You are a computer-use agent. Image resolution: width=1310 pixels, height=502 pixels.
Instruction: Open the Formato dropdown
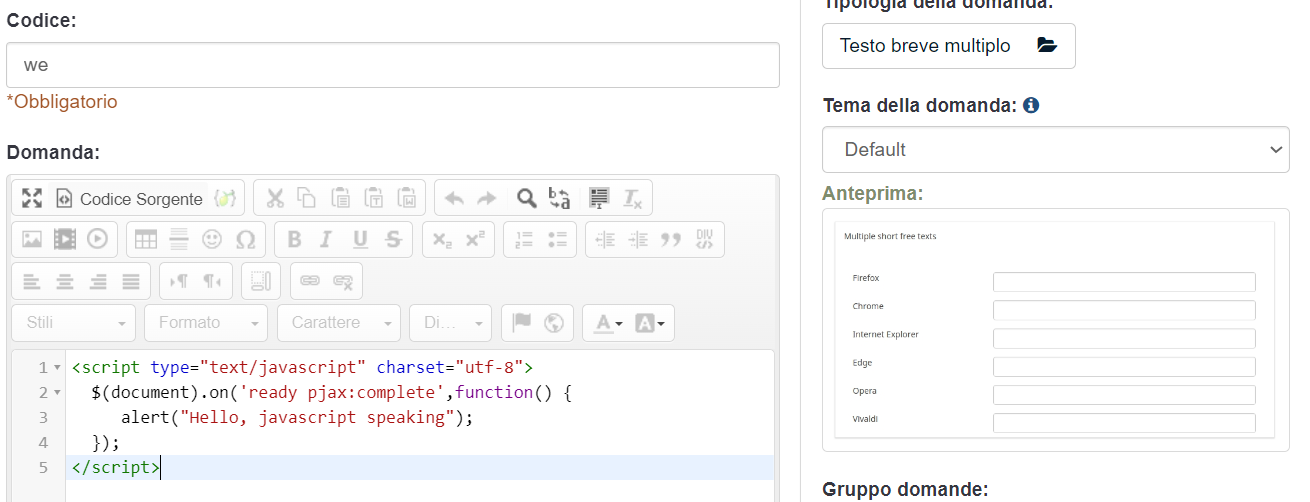point(206,323)
